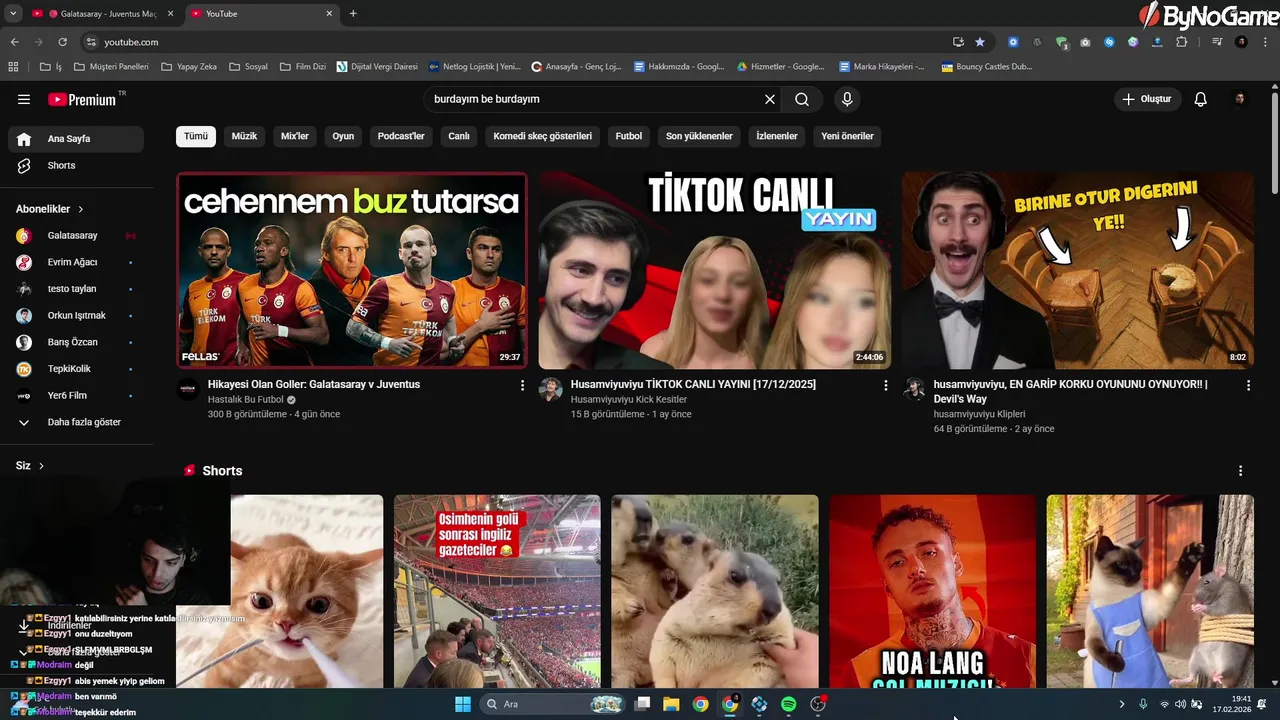Select the İzlenenler filter chip
The image size is (1280, 720).
(x=777, y=136)
